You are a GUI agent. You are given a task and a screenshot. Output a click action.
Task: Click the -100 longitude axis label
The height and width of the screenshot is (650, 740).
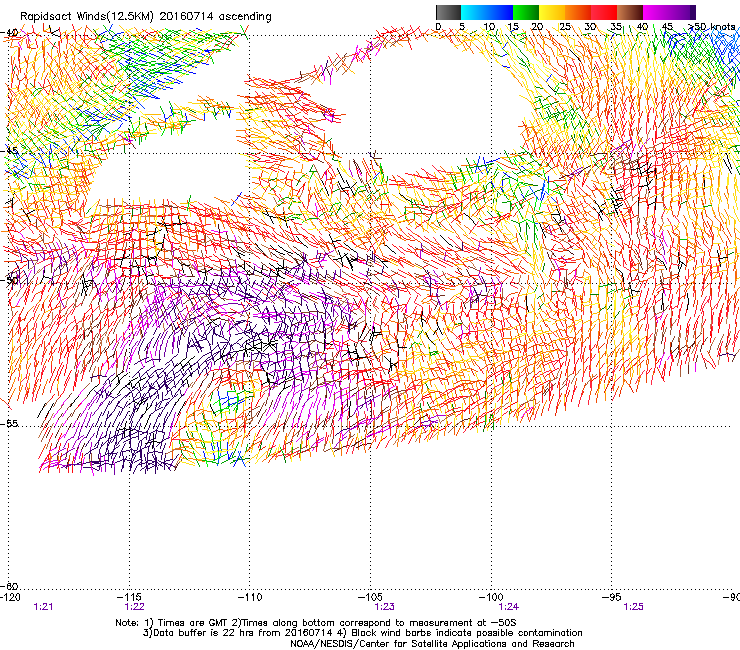(x=491, y=597)
